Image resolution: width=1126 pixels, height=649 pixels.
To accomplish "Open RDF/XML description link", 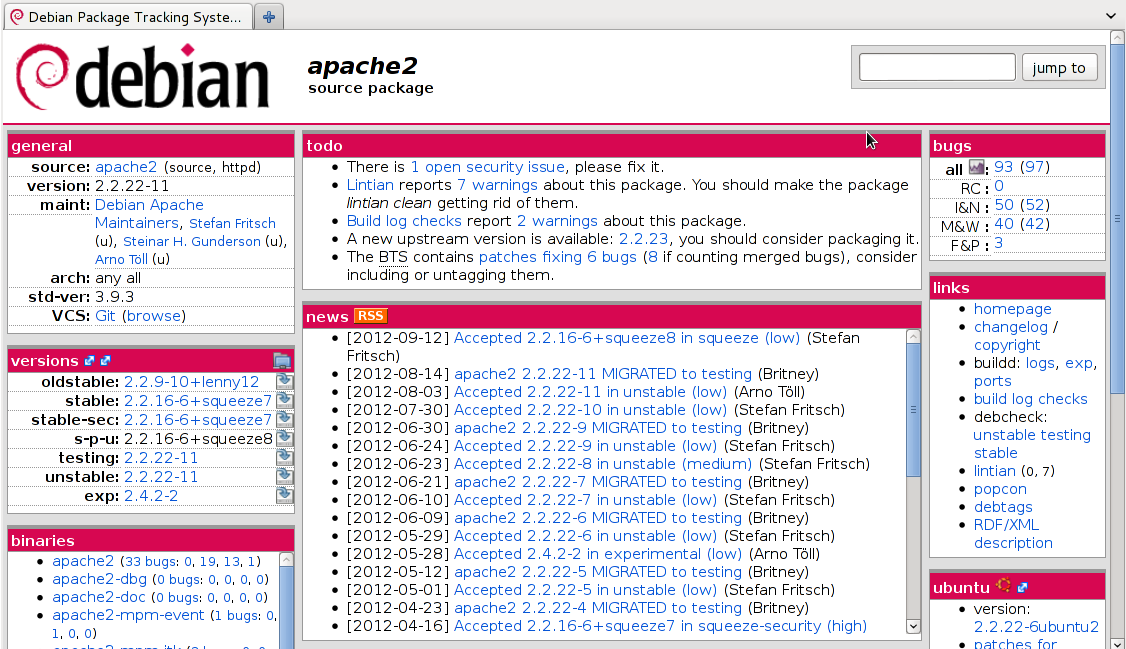I will pyautogui.click(x=1013, y=534).
